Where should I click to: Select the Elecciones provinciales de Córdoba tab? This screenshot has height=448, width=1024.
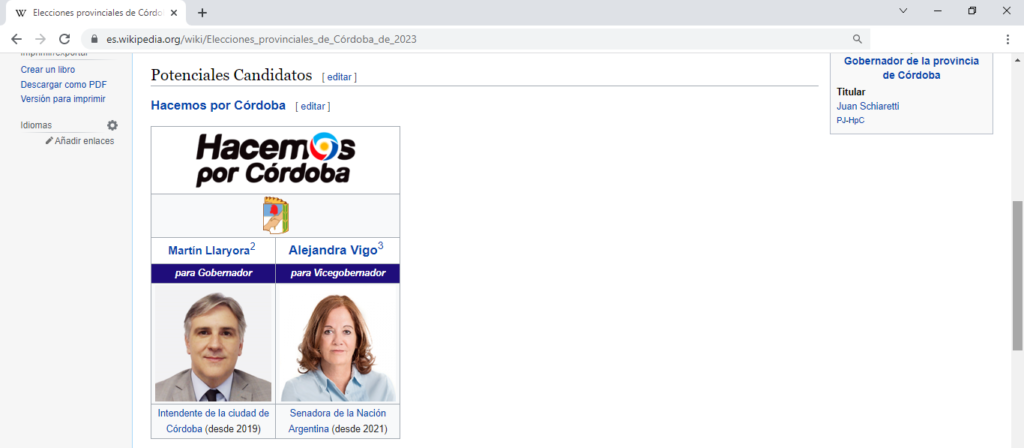coord(97,12)
